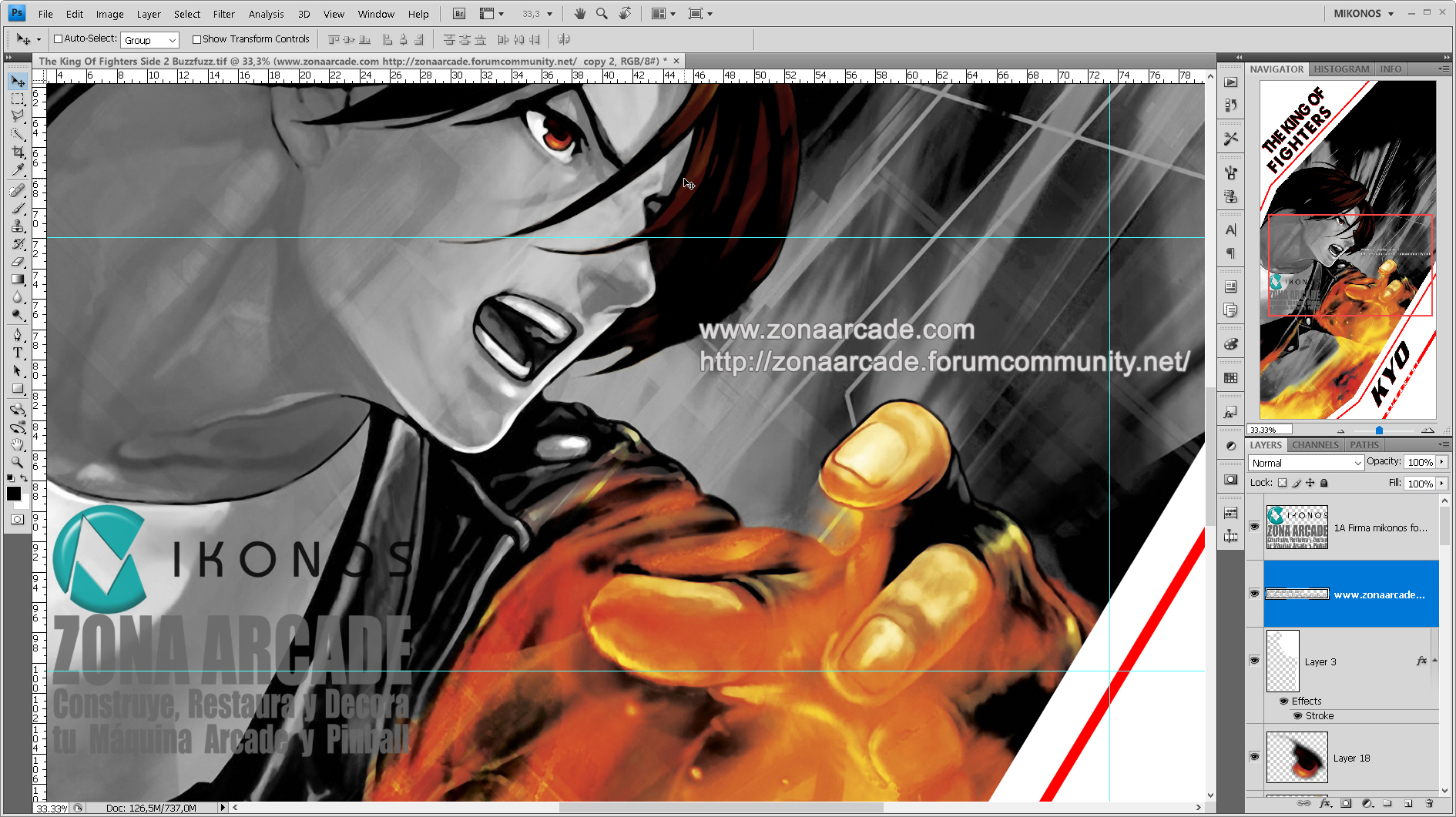1456x817 pixels.
Task: Hide Layer 3 with its eye icon
Action: click(1254, 661)
